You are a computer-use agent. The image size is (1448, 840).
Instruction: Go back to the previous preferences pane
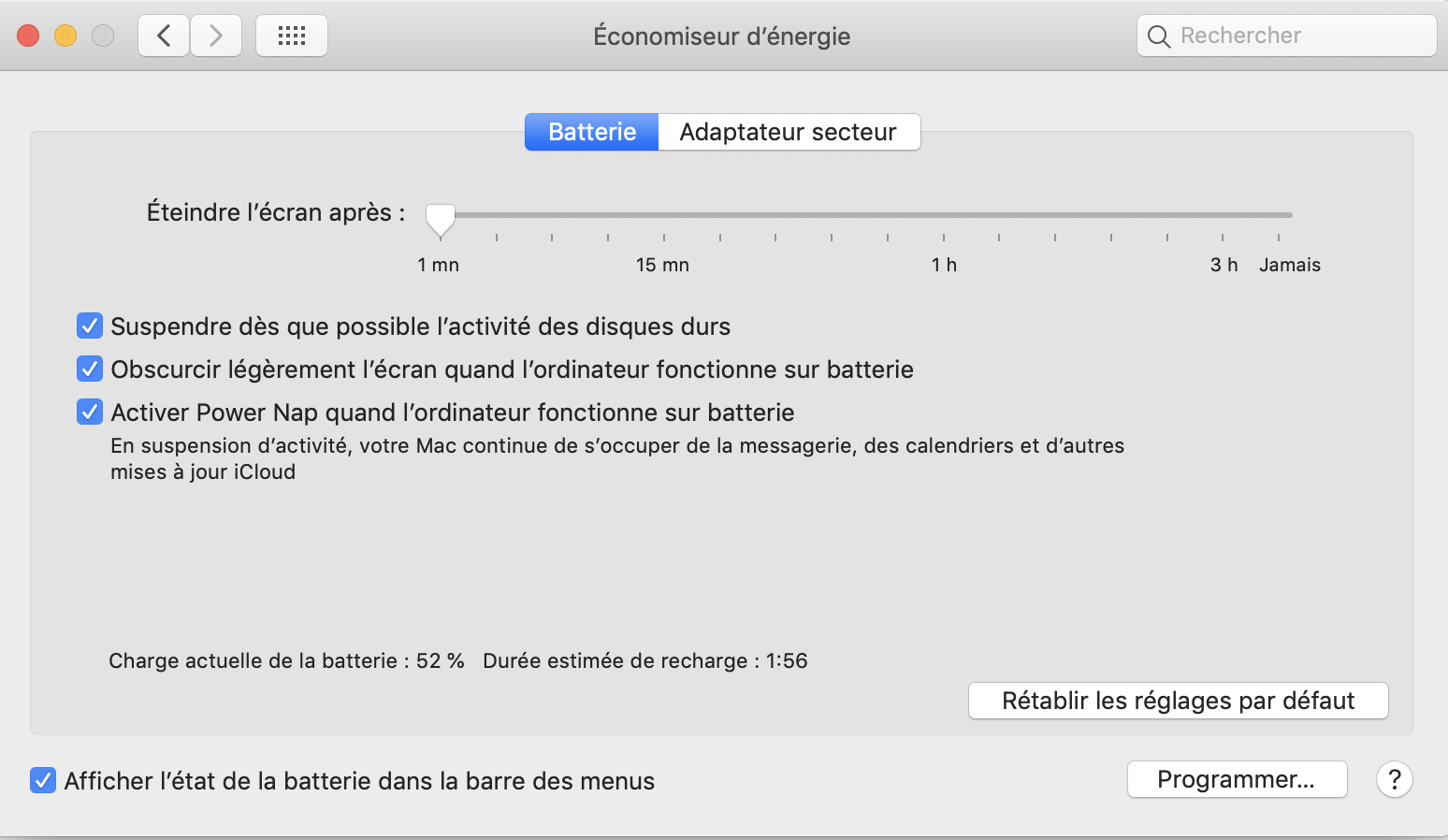coord(164,36)
